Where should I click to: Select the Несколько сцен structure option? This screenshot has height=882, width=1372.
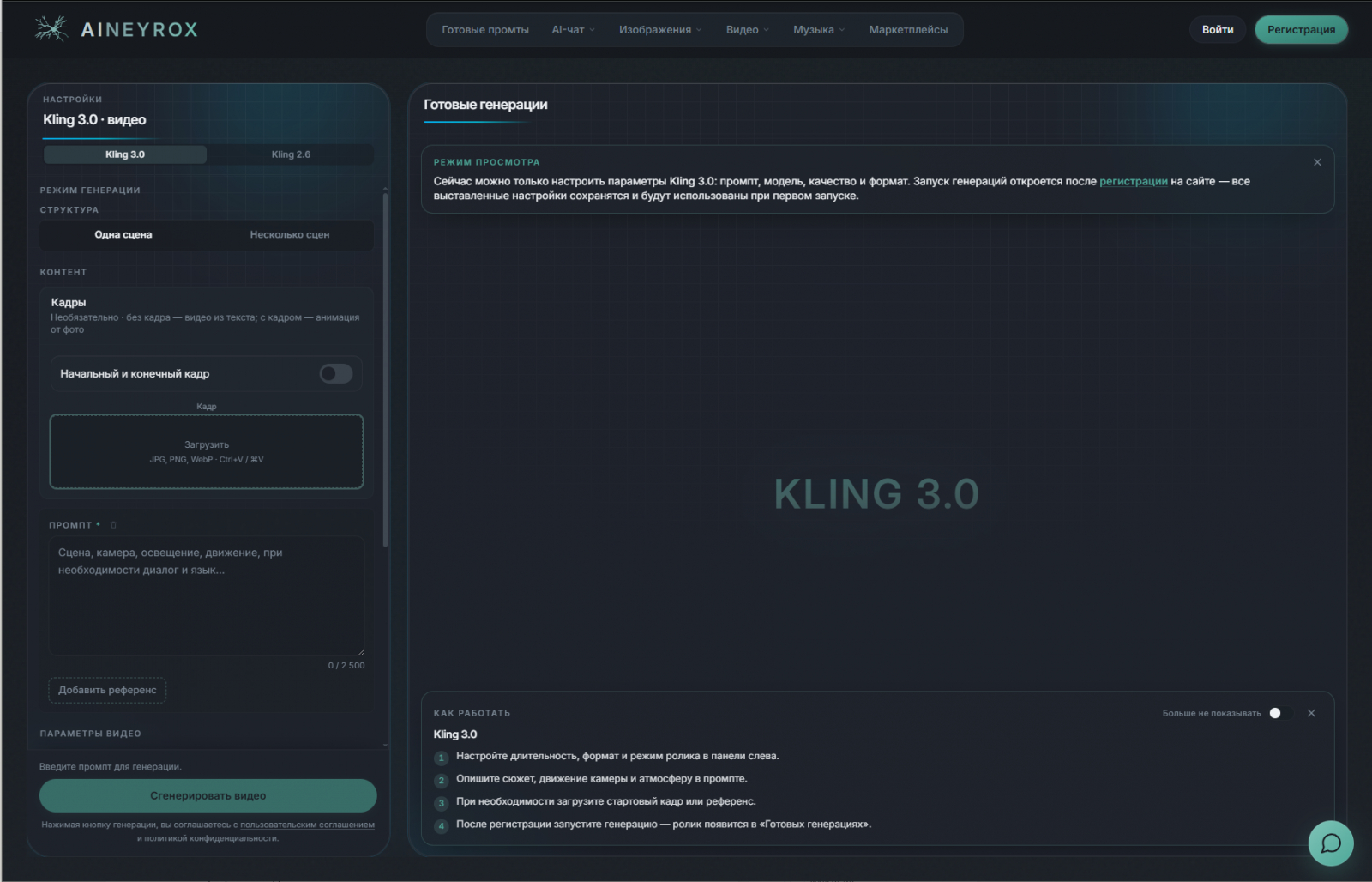coord(290,234)
